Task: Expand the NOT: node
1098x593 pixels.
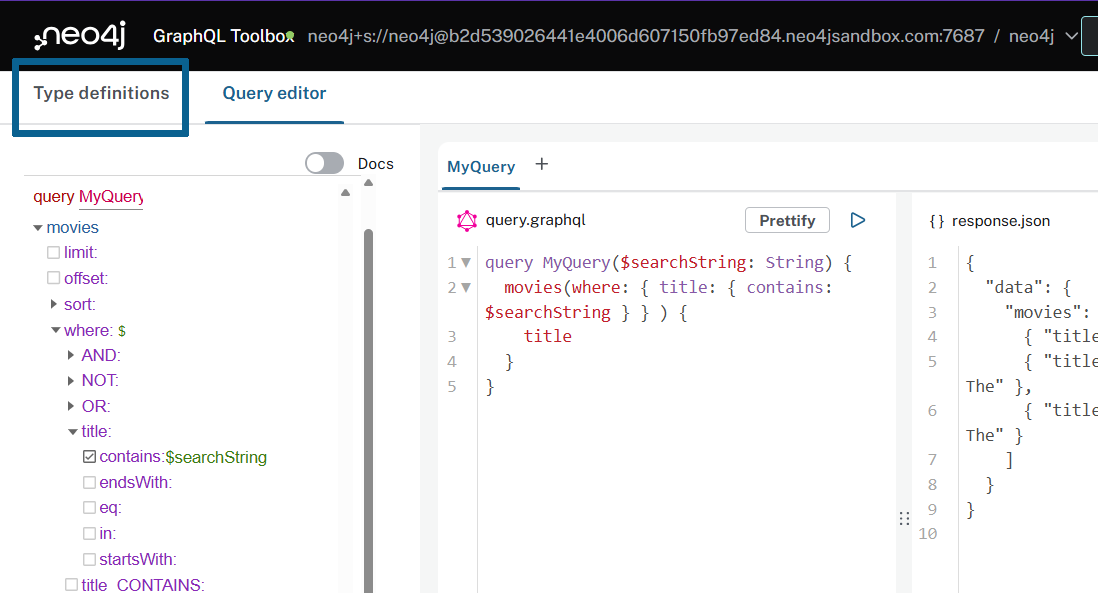Action: pyautogui.click(x=71, y=380)
